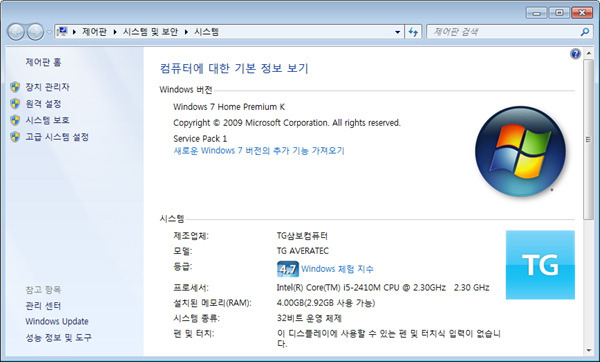600x362 pixels.
Task: Click the Forward navigation arrow button
Action: point(35,32)
